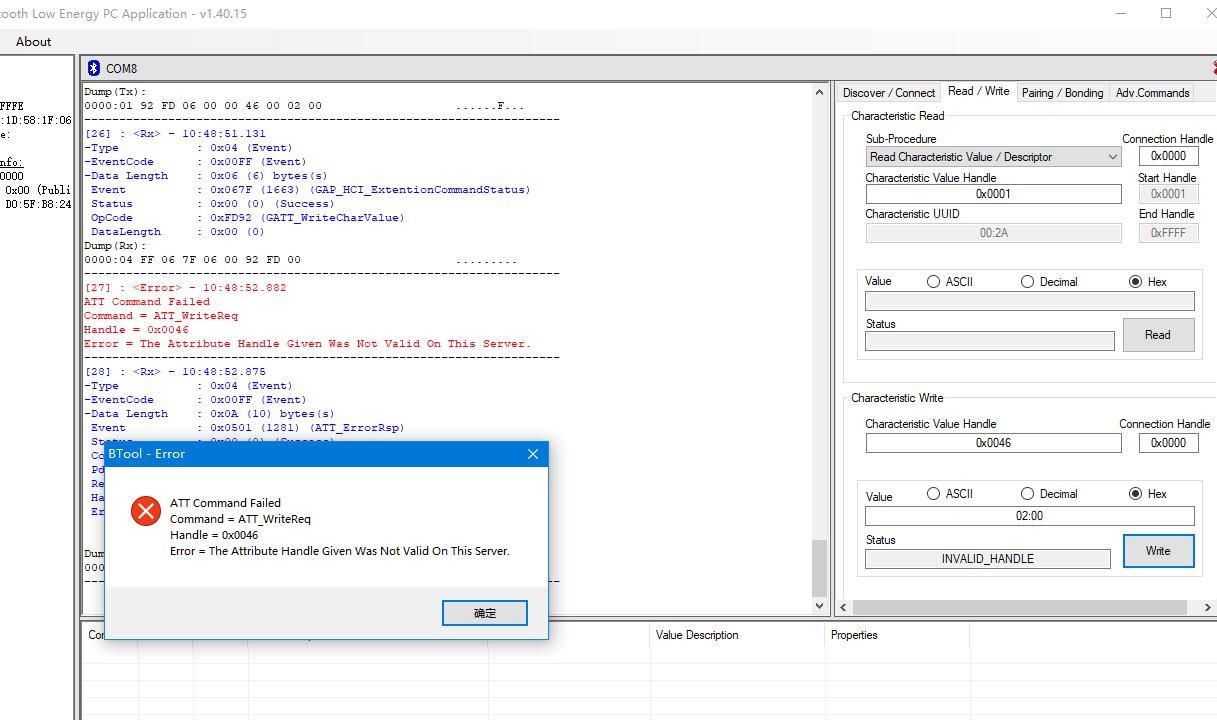Image resolution: width=1217 pixels, height=720 pixels.
Task: Click the Read button
Action: tap(1158, 335)
